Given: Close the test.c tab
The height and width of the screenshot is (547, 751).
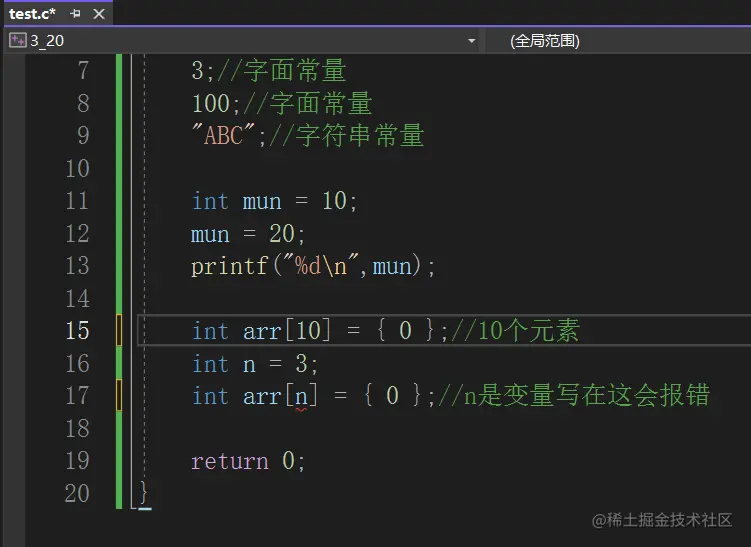Looking at the screenshot, I should pos(99,14).
